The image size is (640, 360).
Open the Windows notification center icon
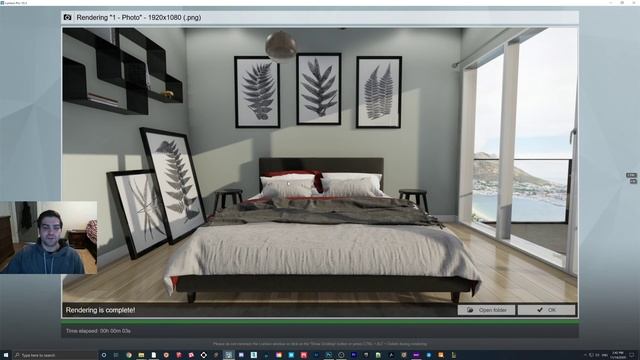tap(632, 356)
